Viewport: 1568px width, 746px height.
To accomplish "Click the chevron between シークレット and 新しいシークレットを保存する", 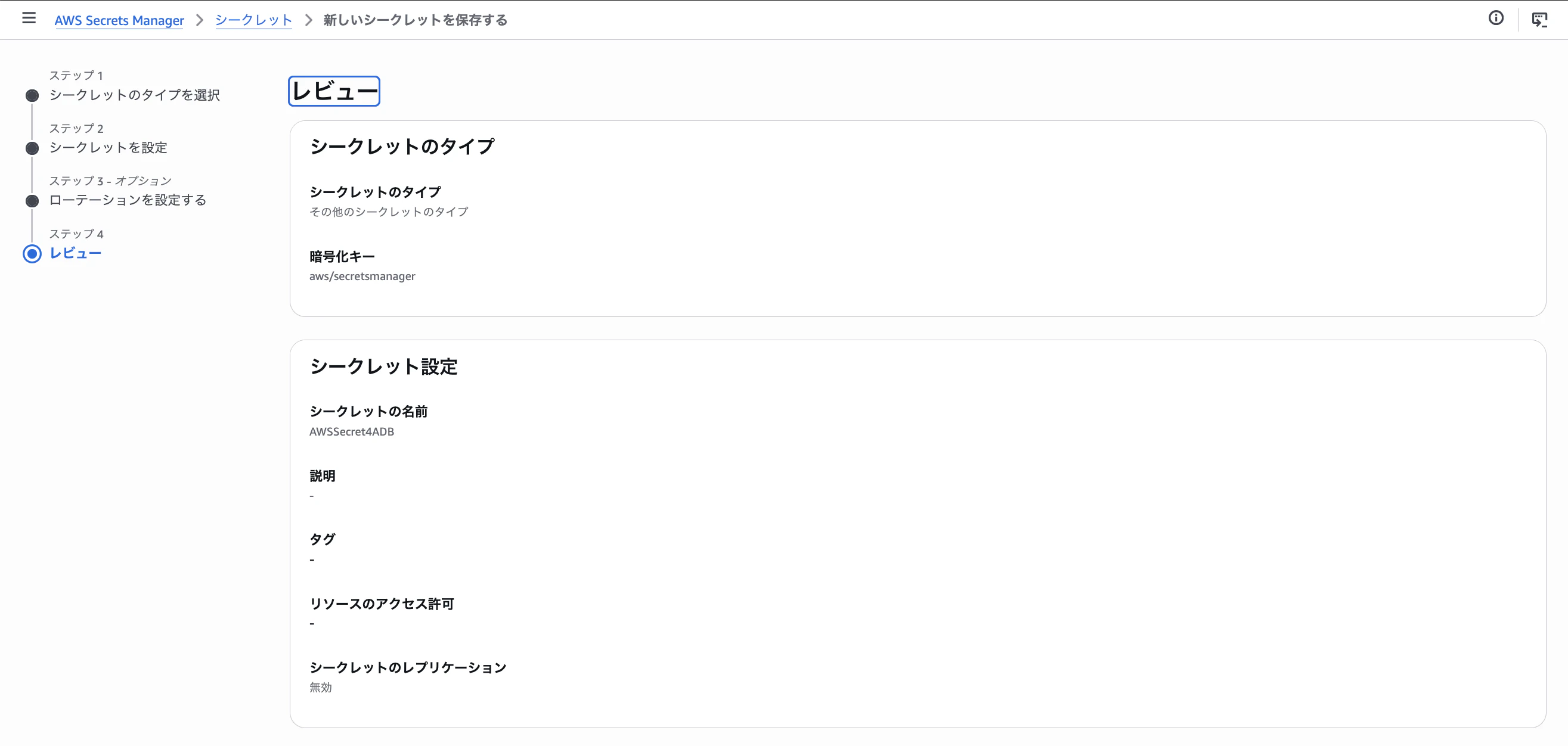I will pos(309,20).
